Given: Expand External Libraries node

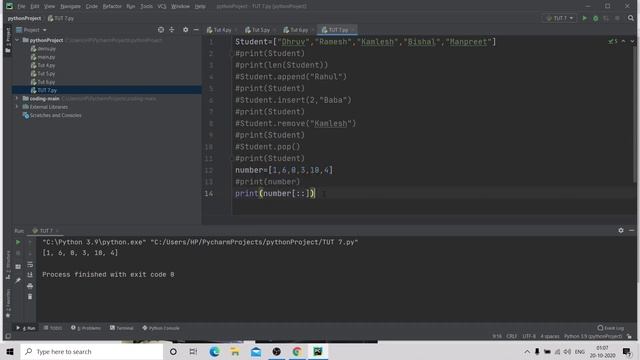Looking at the screenshot, I should click(17, 107).
